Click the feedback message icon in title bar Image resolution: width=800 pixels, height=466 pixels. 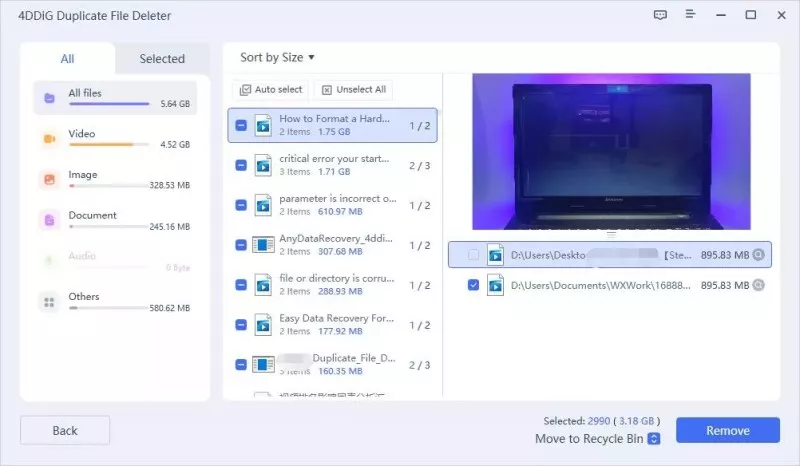point(659,15)
